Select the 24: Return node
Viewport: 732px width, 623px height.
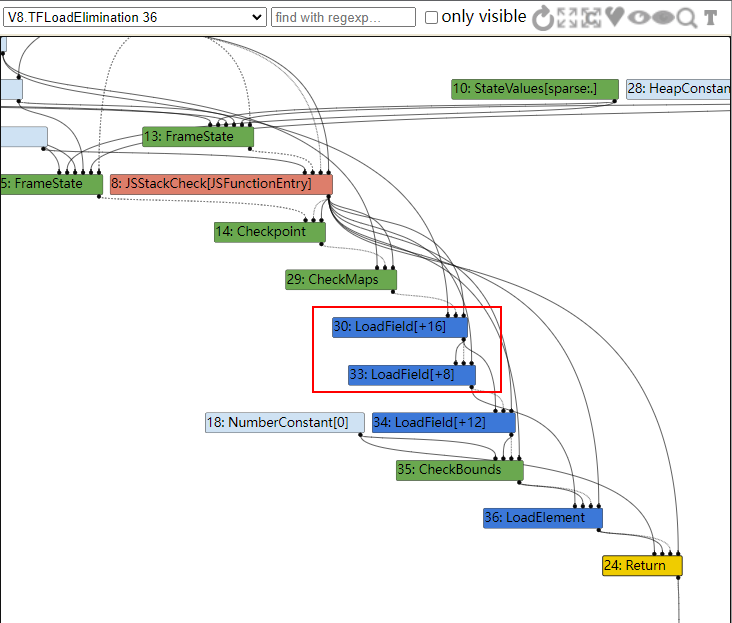641,566
